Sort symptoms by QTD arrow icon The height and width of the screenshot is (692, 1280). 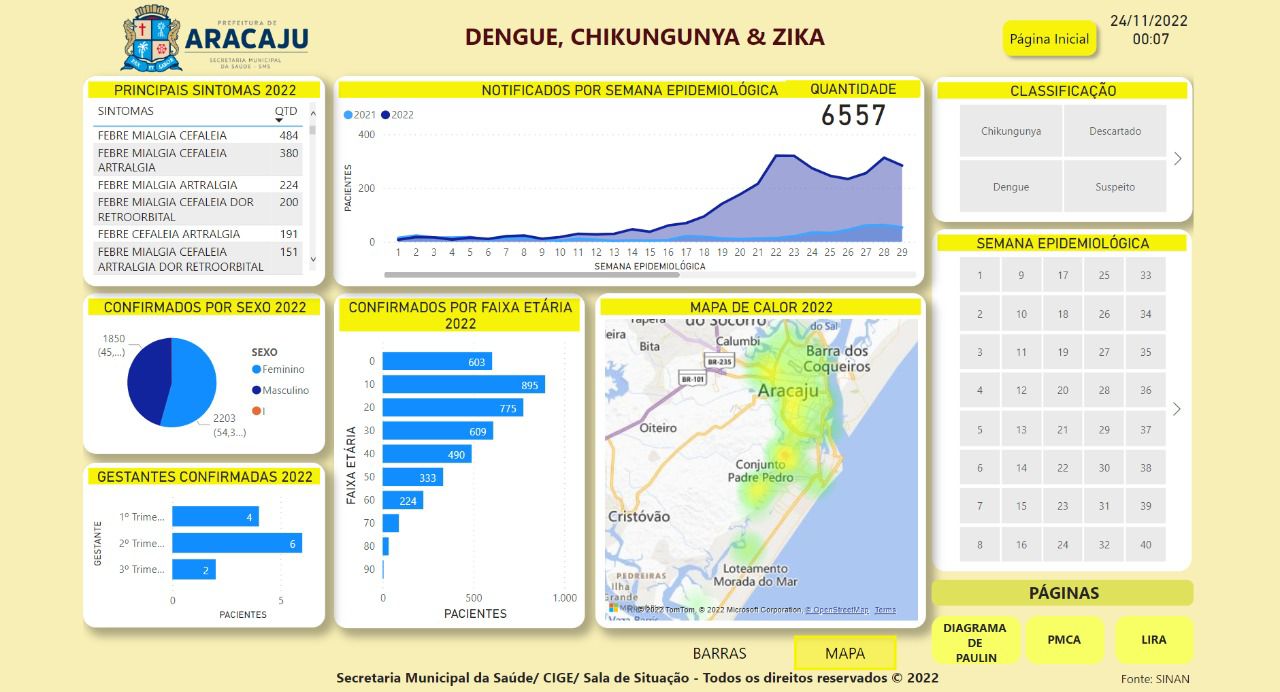click(279, 121)
